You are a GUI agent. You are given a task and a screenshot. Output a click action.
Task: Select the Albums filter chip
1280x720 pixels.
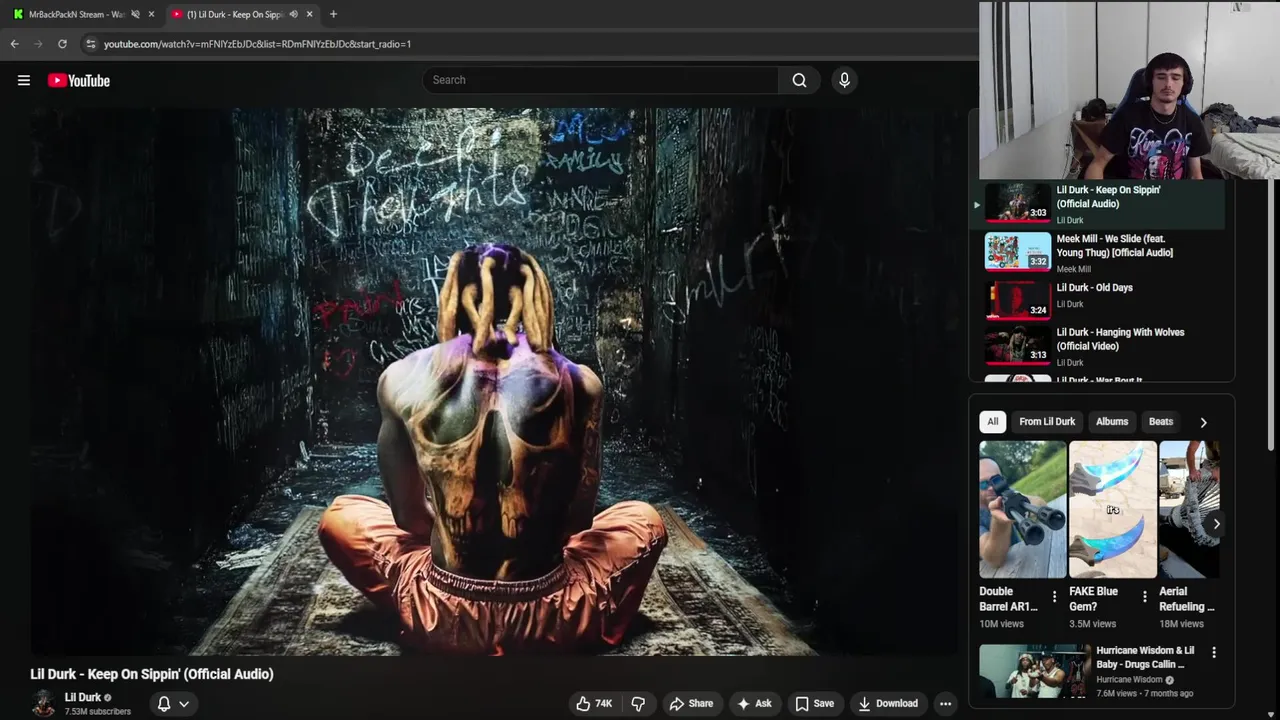coord(1112,422)
